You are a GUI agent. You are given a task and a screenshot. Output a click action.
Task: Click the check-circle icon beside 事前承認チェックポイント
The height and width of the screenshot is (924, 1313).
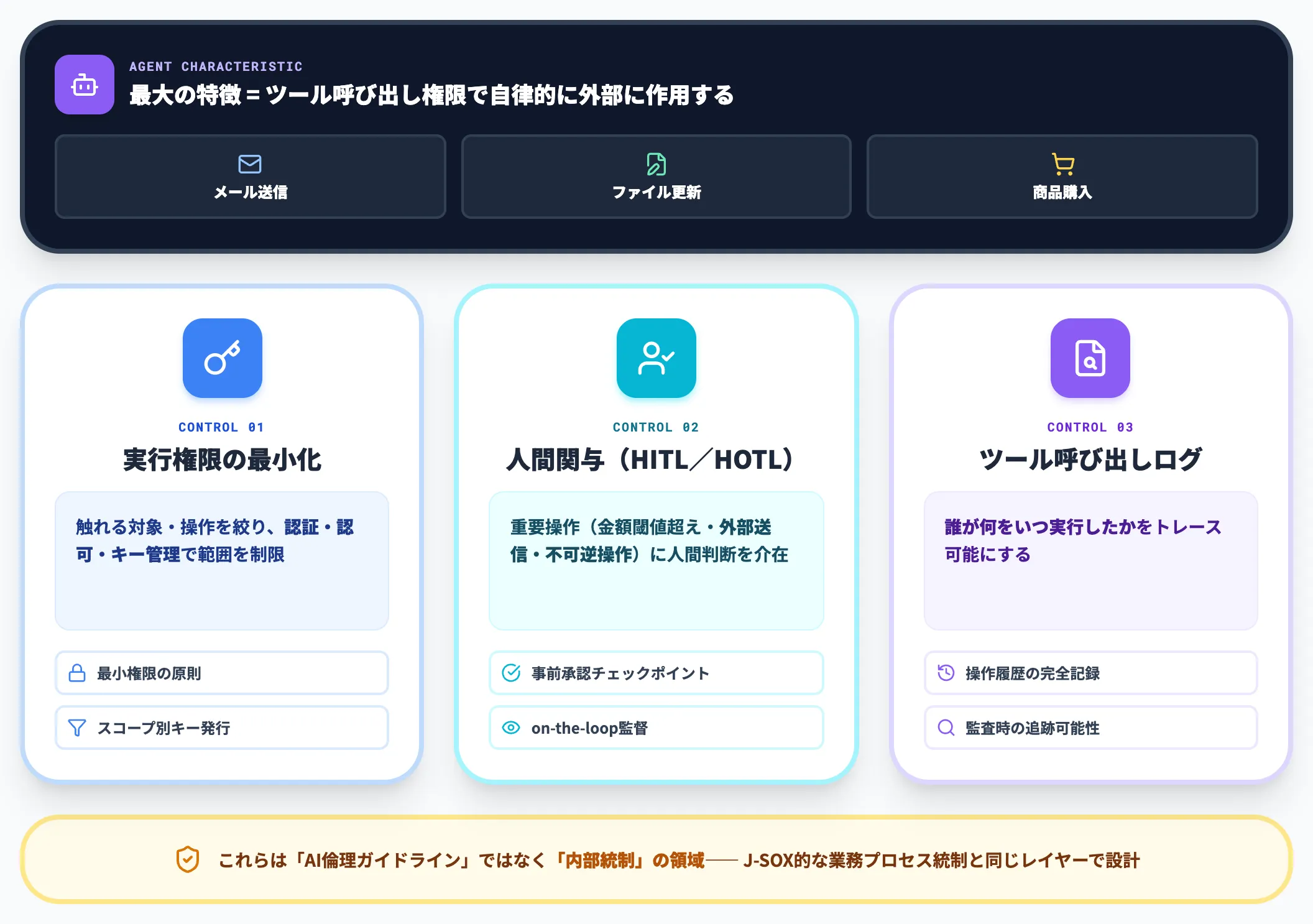click(511, 673)
